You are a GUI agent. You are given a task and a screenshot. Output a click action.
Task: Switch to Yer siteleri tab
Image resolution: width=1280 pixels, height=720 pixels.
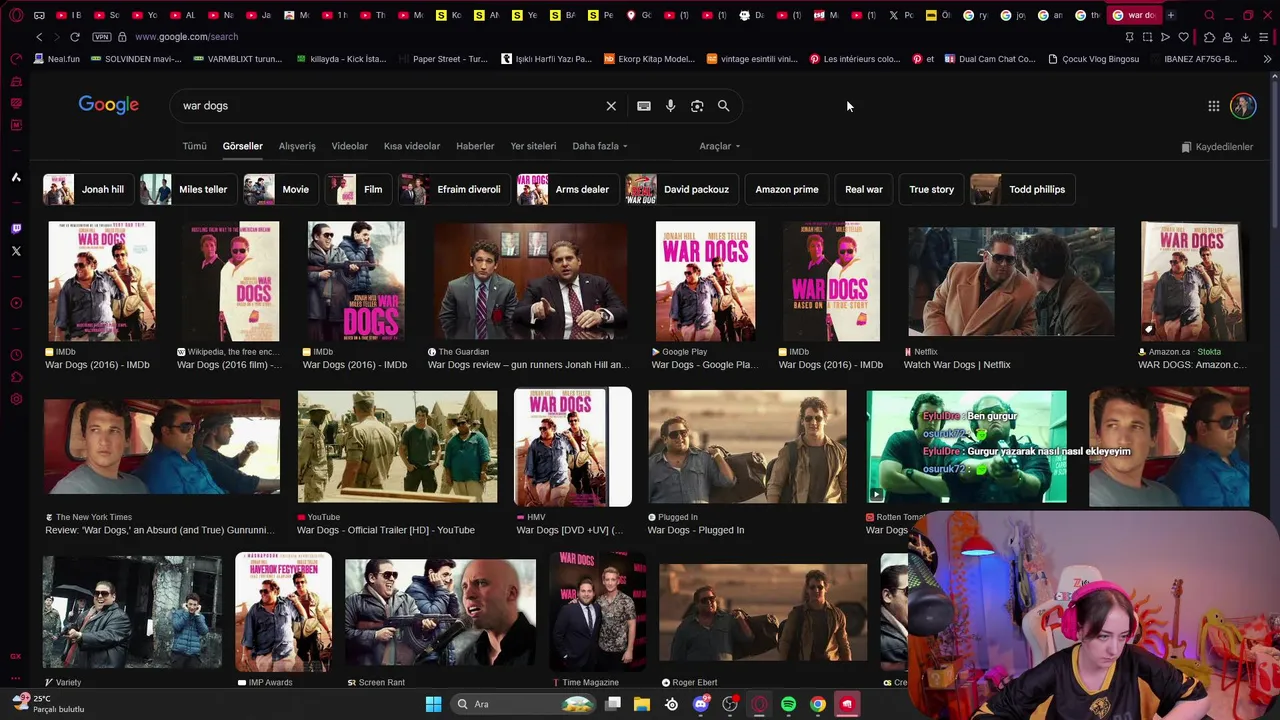pos(533,146)
